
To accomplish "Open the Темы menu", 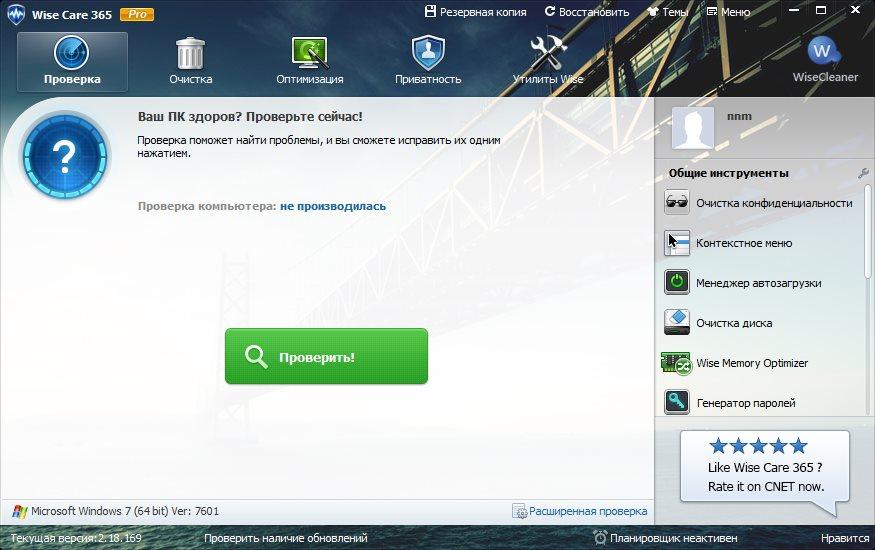I will [x=667, y=12].
